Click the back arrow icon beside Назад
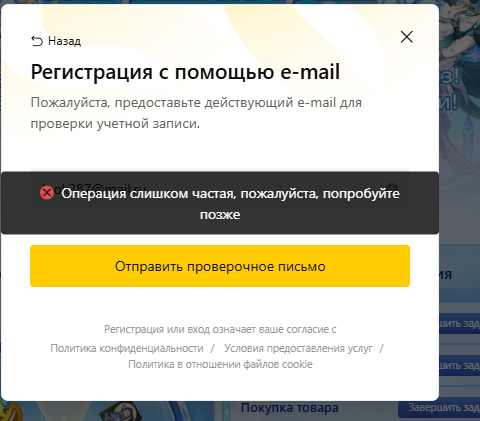 (37, 41)
